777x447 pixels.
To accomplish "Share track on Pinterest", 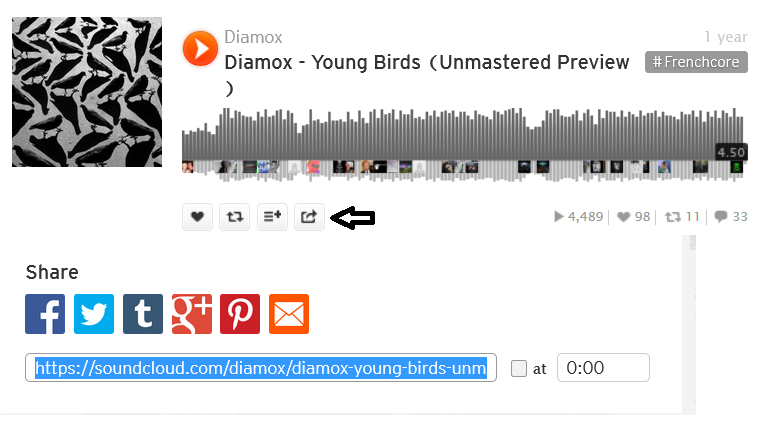I will pyautogui.click(x=240, y=314).
